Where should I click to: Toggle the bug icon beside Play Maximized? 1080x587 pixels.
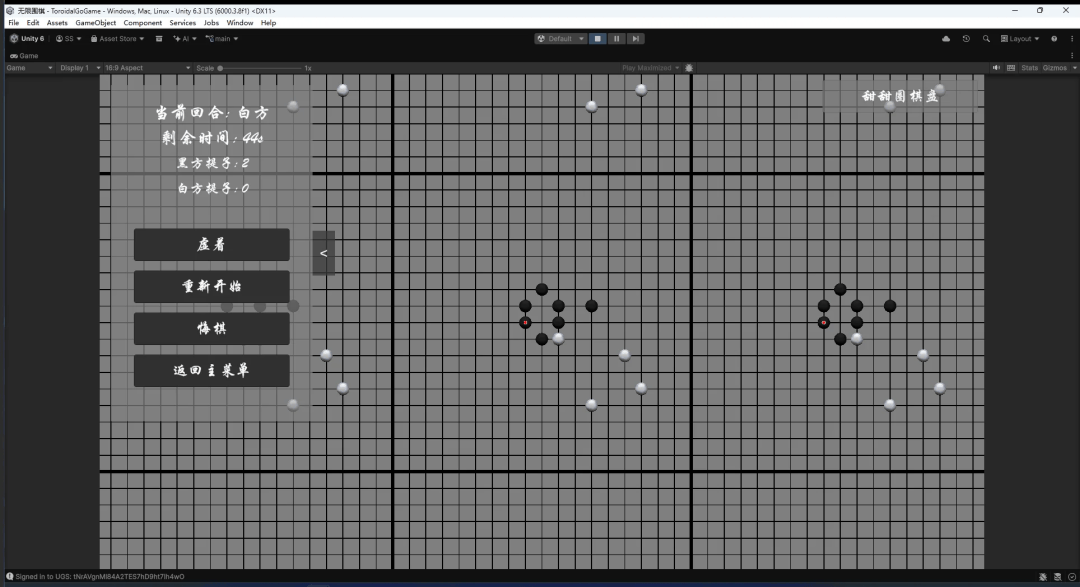(689, 68)
